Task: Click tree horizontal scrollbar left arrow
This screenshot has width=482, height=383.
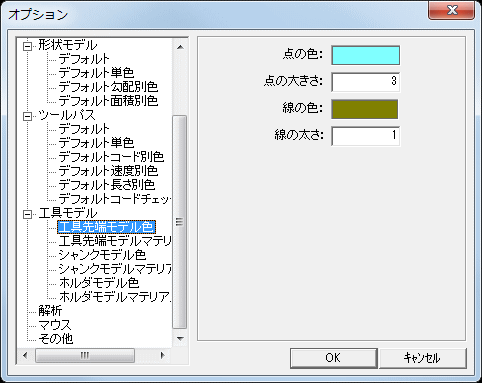Action: (x=25, y=355)
